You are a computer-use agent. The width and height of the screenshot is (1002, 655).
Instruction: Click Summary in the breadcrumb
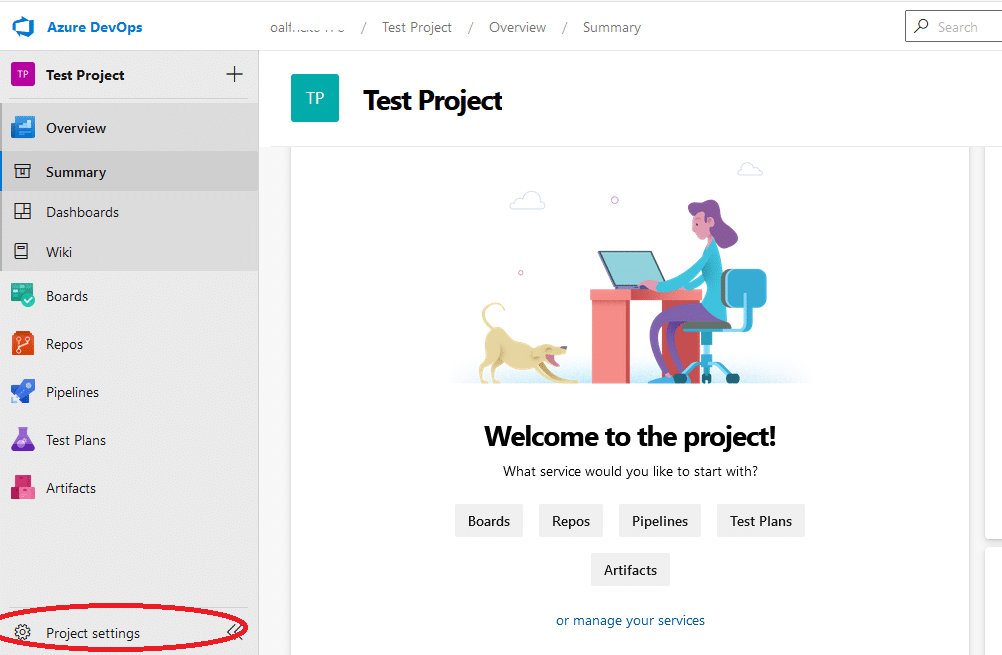pos(612,27)
